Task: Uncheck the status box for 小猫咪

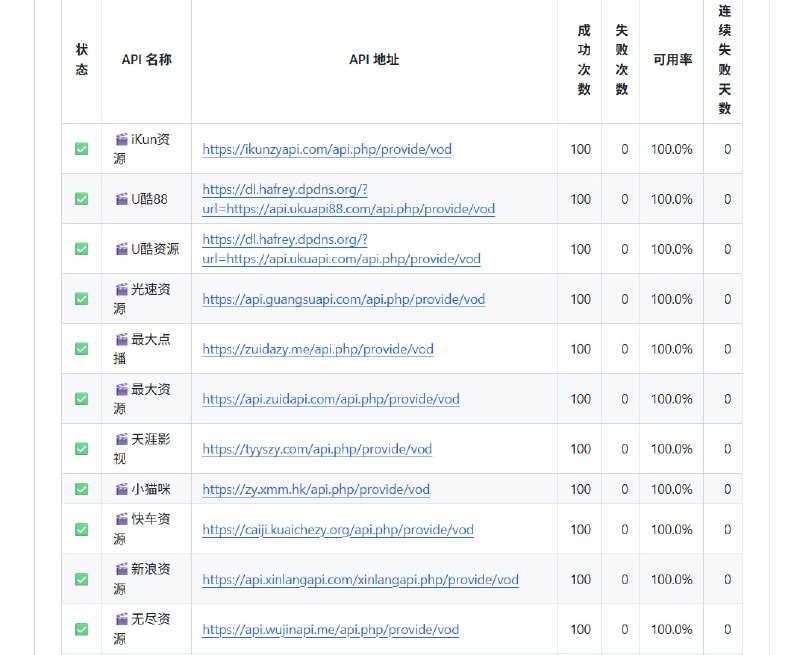Action: (x=81, y=490)
